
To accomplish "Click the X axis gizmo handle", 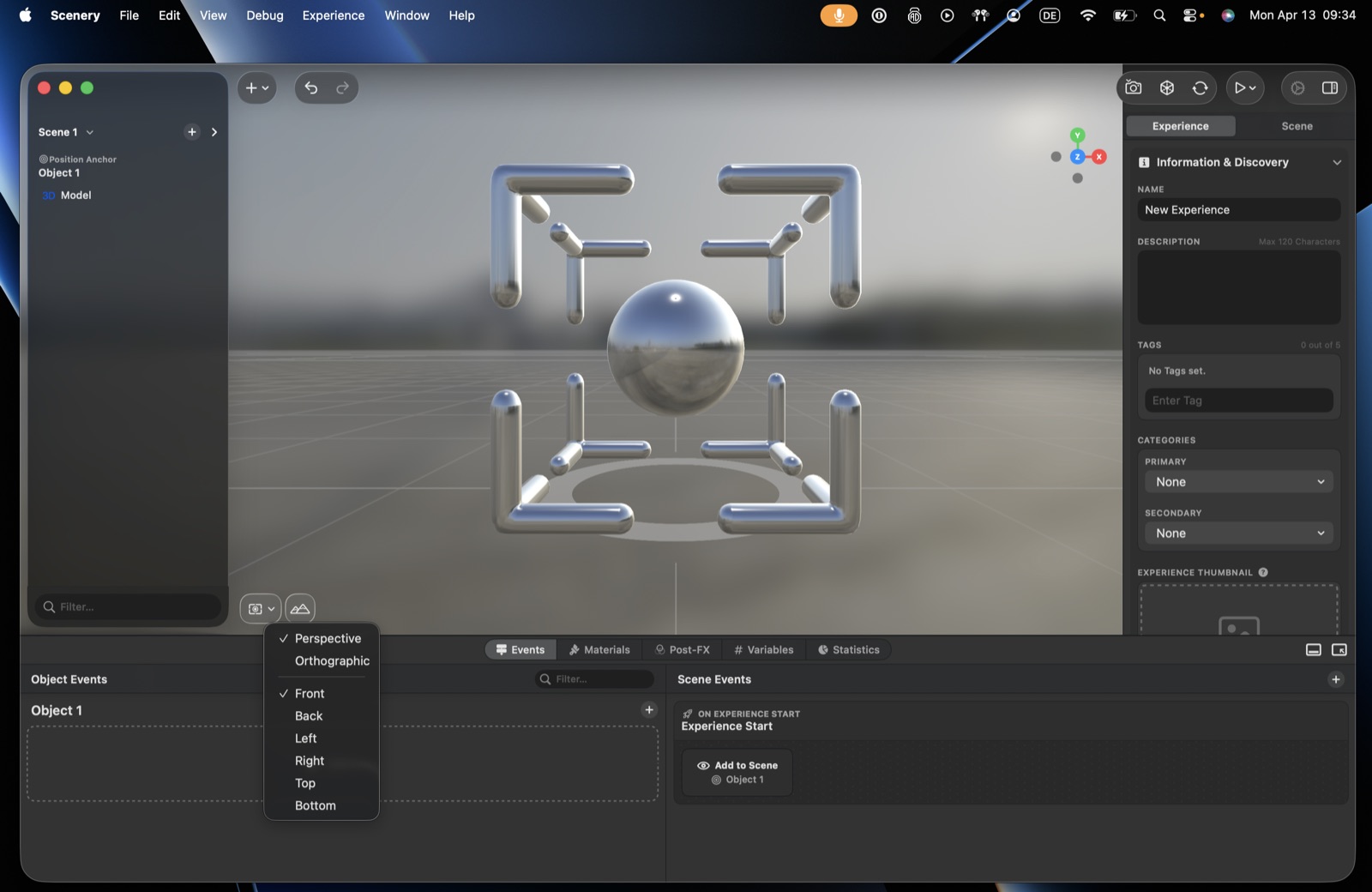I will (1099, 157).
